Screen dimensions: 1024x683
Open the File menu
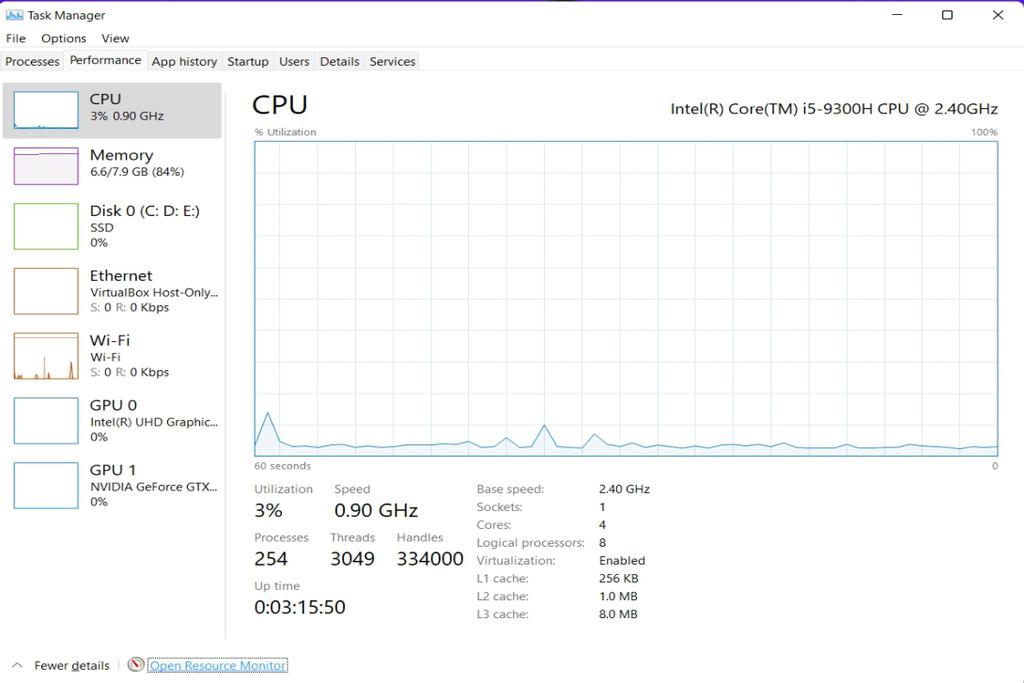coord(15,38)
